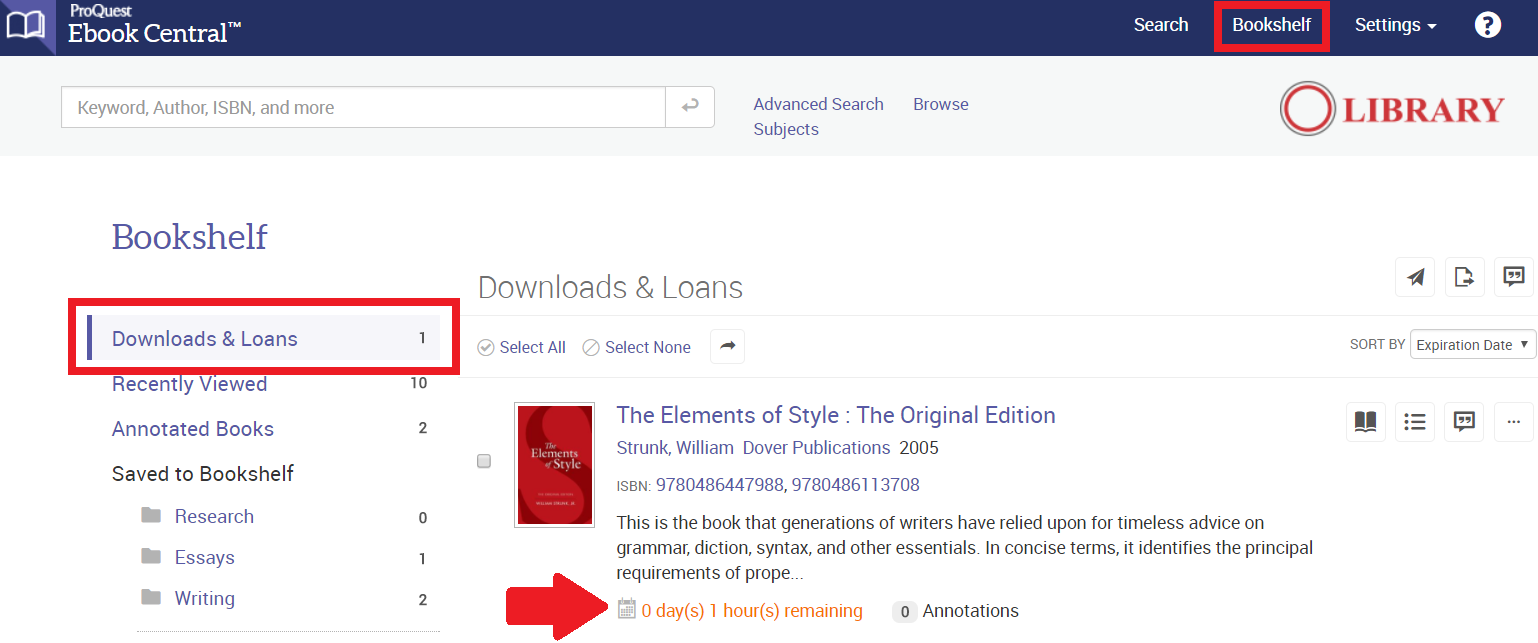Open the Sort By Expiration Date dropdown
The height and width of the screenshot is (643, 1538).
[x=1473, y=345]
